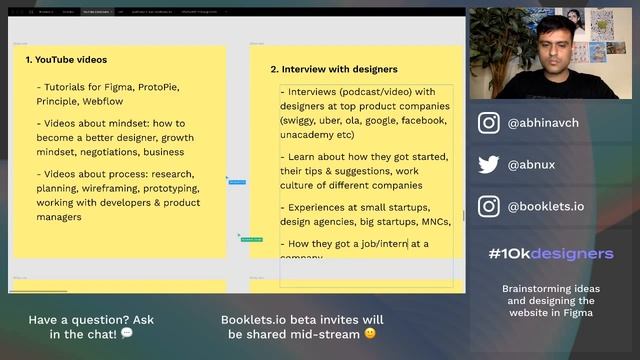640x360 pixels.
Task: Click the speech bubble emoji after 'in the chat!'
Action: pyautogui.click(x=127, y=333)
